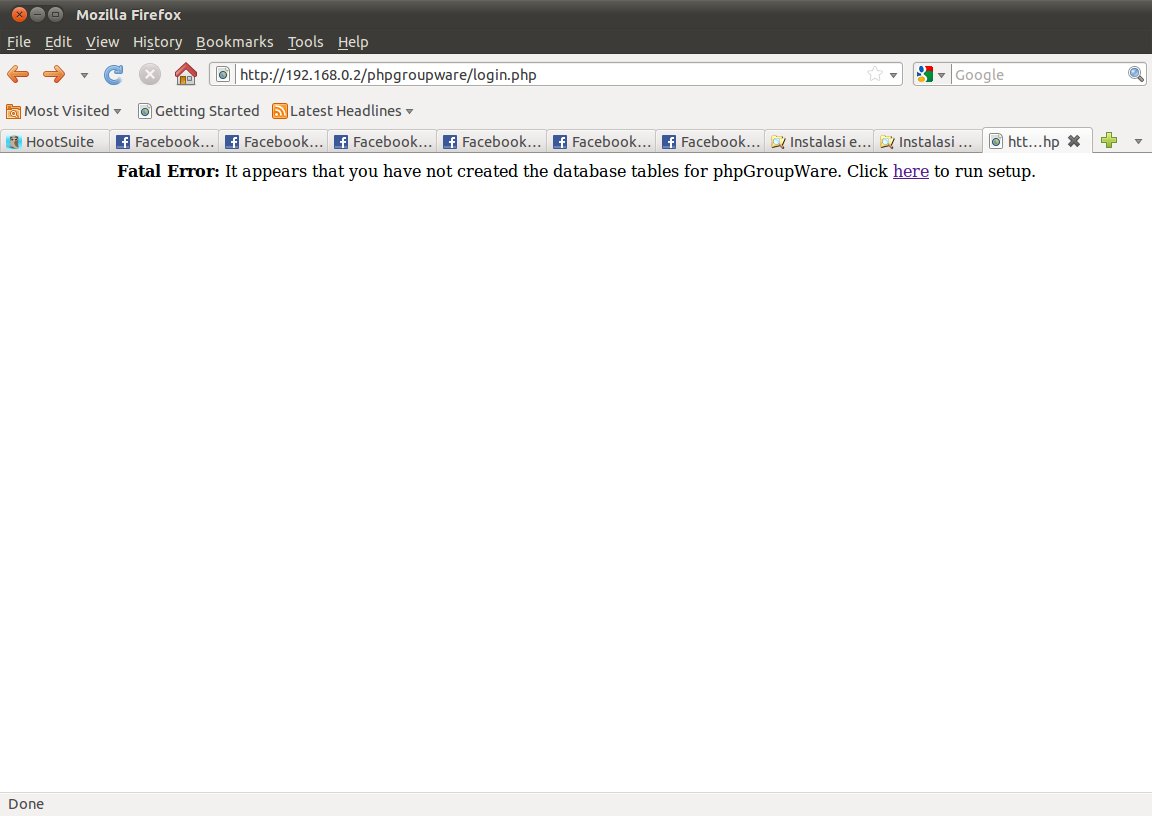Bookmark this page with the star icon
This screenshot has height=816, width=1152.
pos(874,74)
